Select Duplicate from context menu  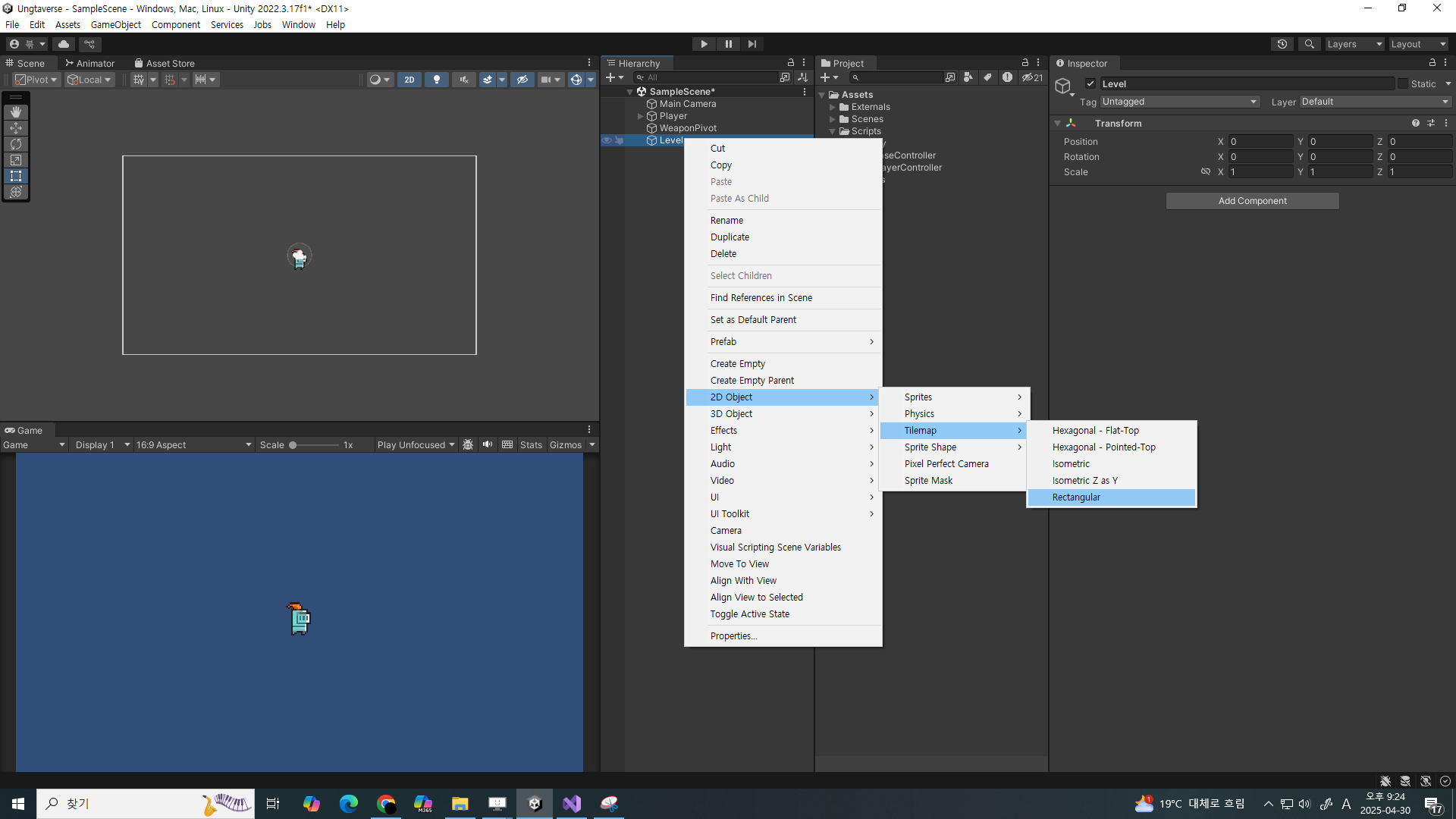[x=783, y=237]
